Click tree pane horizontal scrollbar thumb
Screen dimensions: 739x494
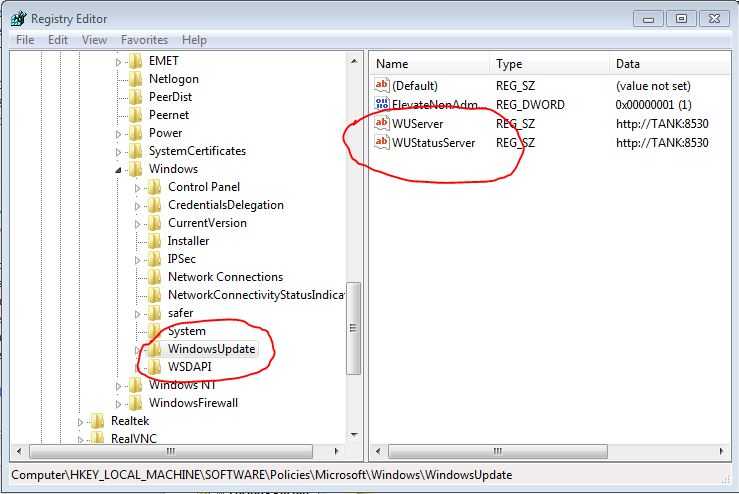point(171,452)
